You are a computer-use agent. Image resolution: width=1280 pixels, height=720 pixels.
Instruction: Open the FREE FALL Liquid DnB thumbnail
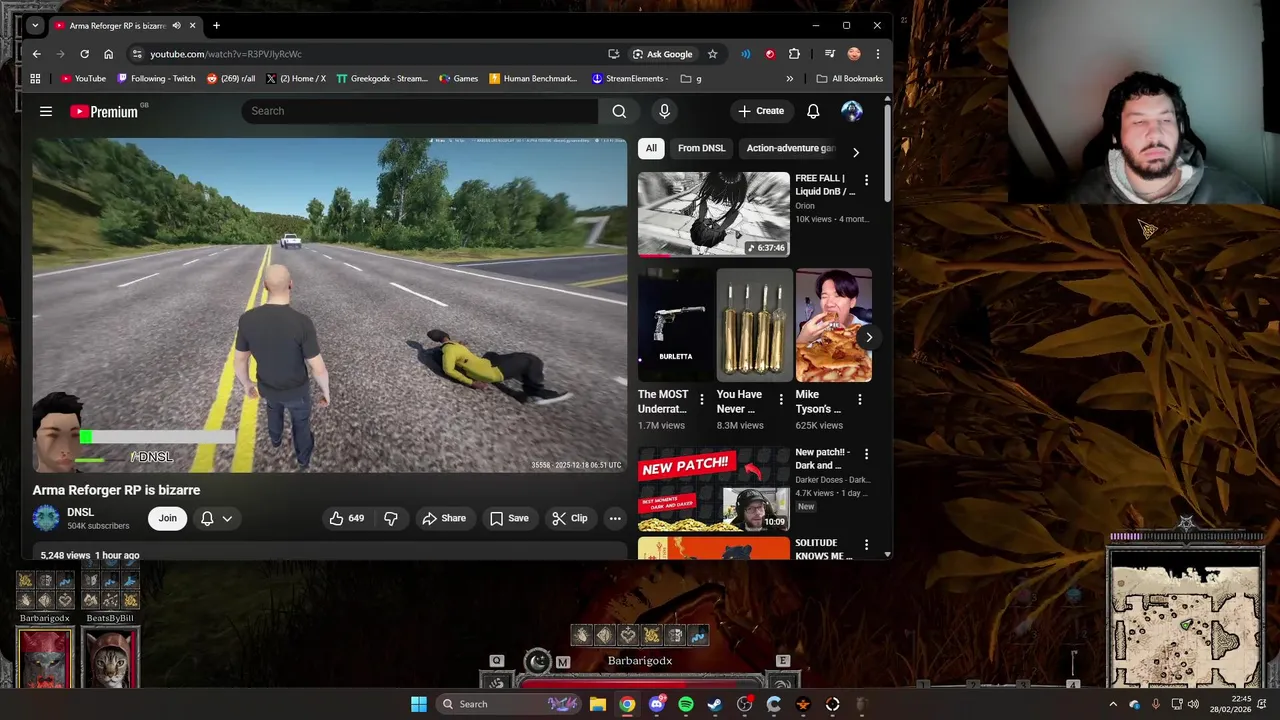click(714, 214)
